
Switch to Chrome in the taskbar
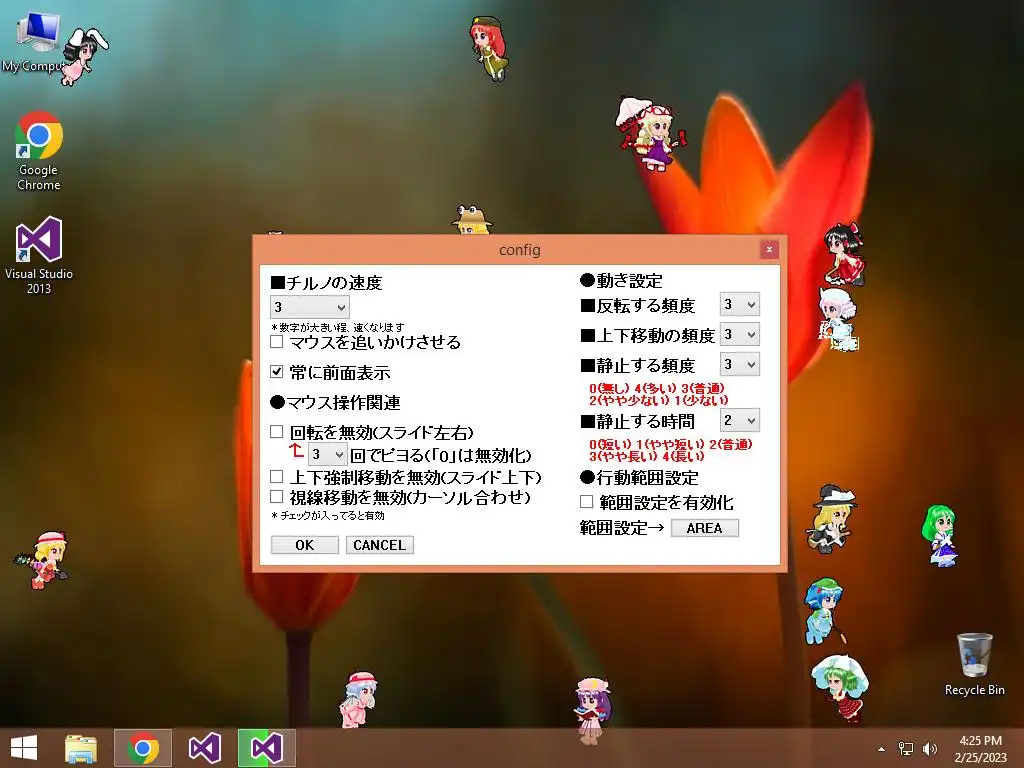coord(143,748)
